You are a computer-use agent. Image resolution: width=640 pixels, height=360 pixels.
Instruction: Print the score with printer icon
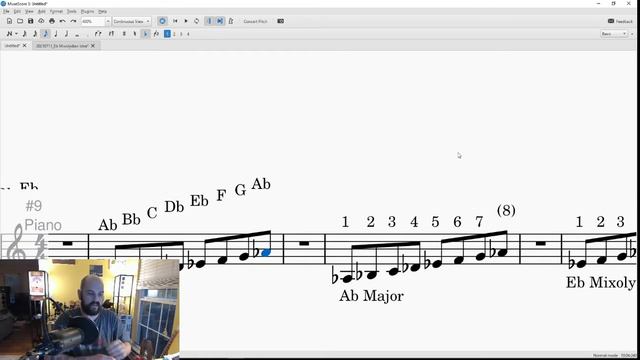[52, 21]
